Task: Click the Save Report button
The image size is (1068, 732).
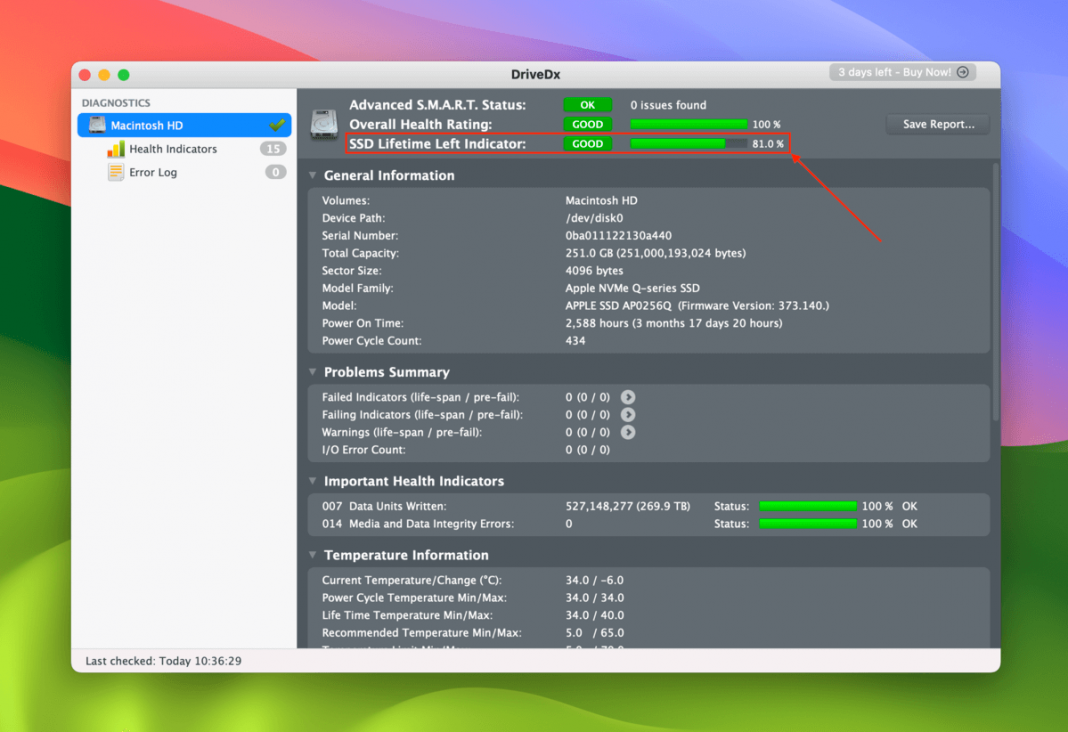Action: (x=937, y=124)
